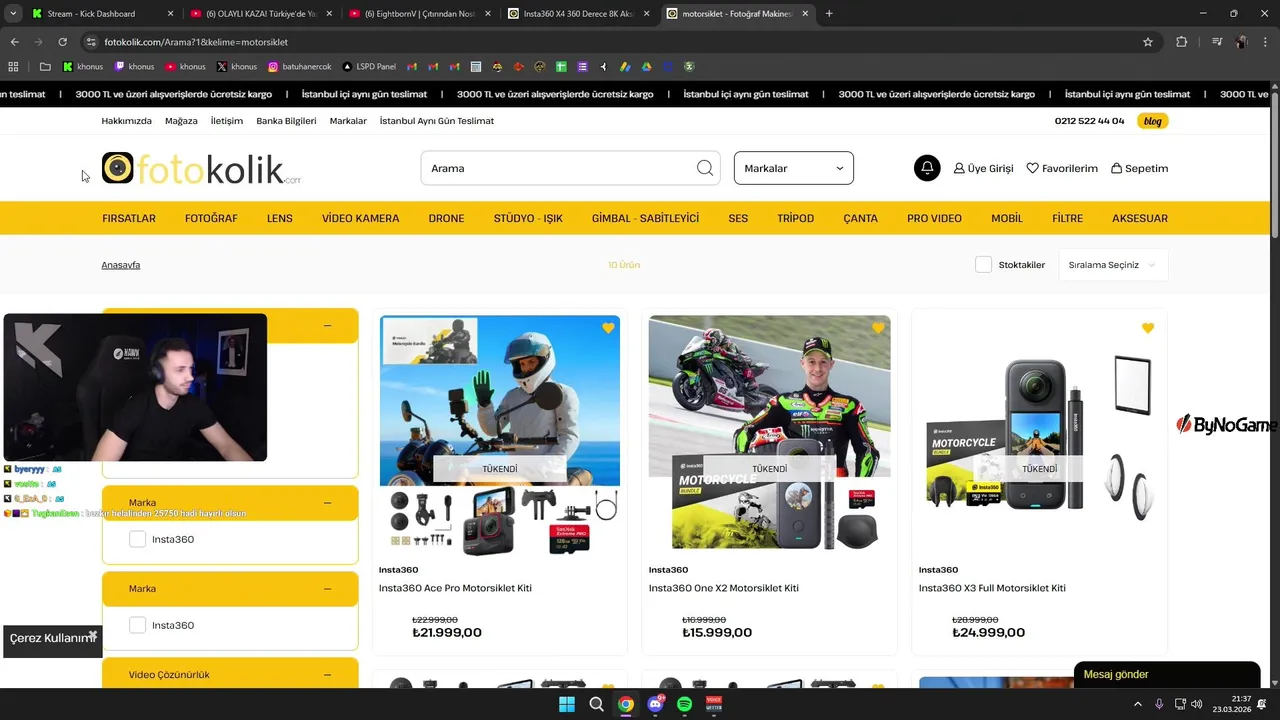Open Spotify from the taskbar
The width and height of the screenshot is (1280, 720).
[685, 704]
